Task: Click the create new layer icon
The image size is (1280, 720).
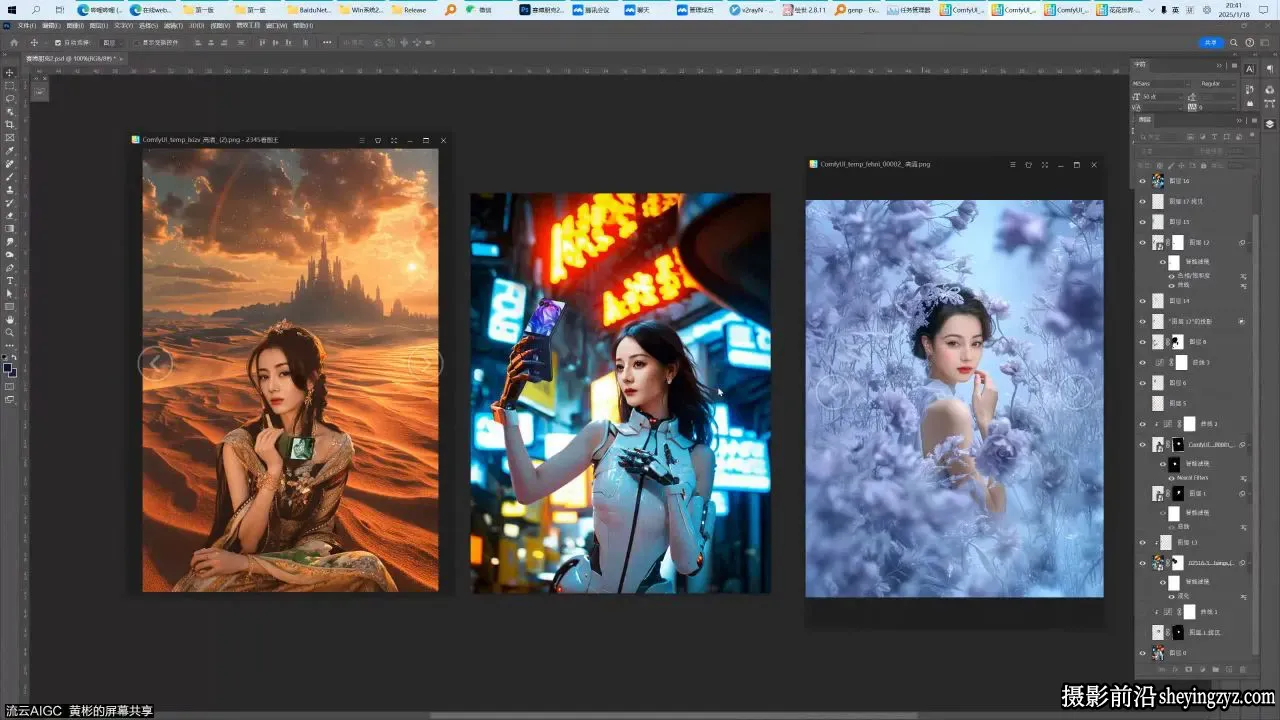Action: (x=1228, y=669)
